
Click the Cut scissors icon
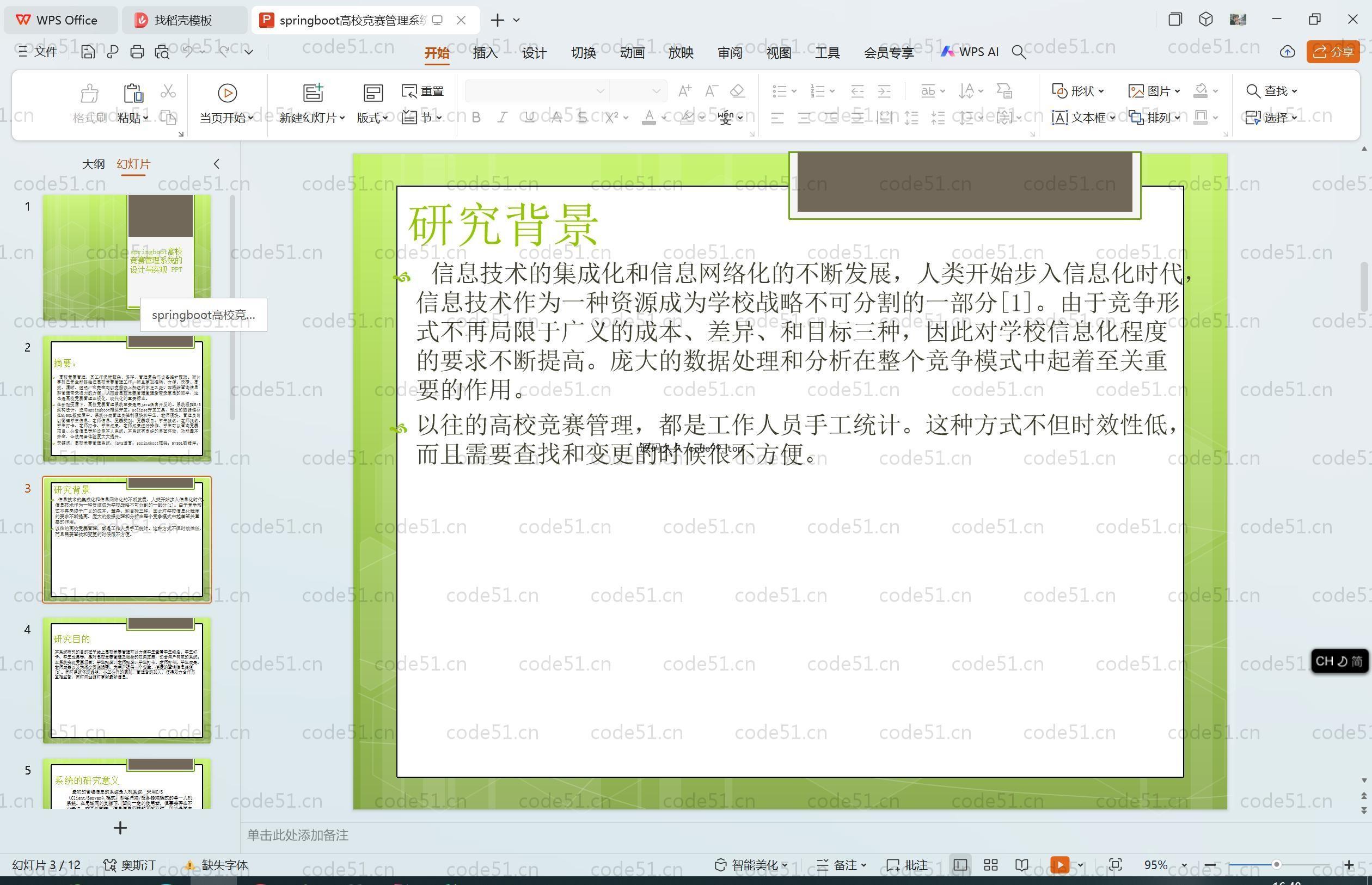coord(168,91)
